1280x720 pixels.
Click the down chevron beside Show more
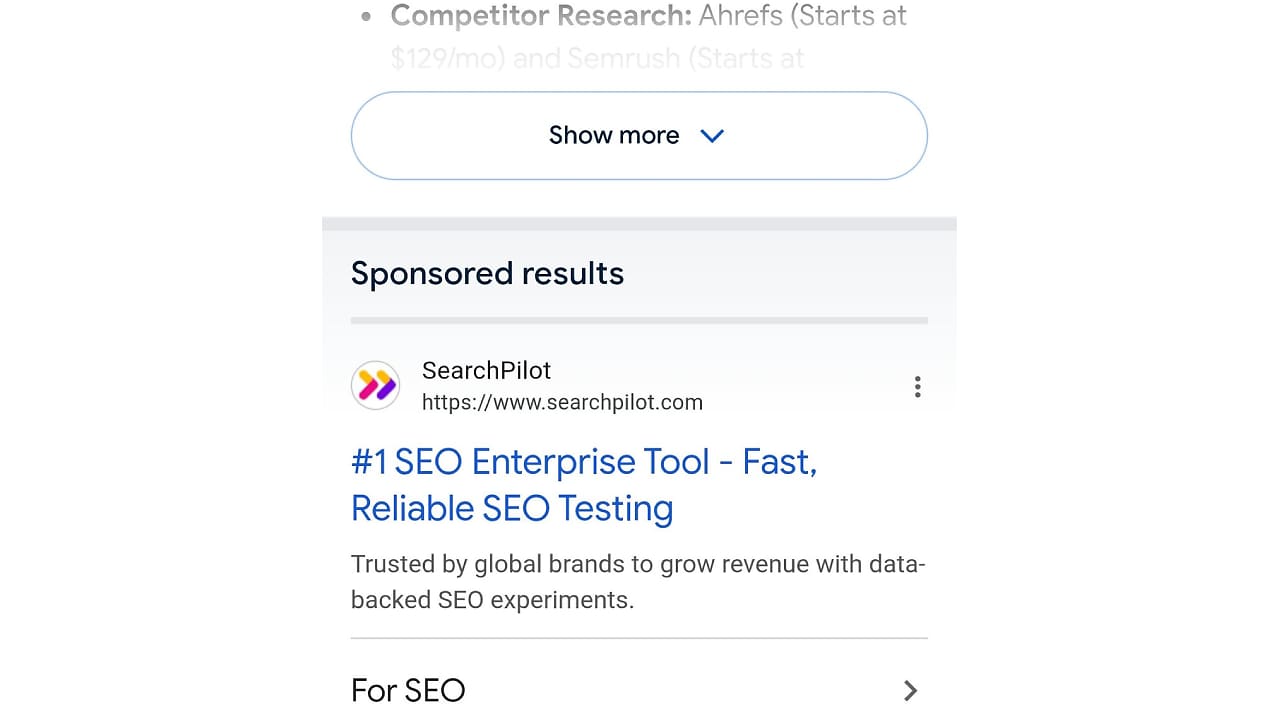click(712, 136)
